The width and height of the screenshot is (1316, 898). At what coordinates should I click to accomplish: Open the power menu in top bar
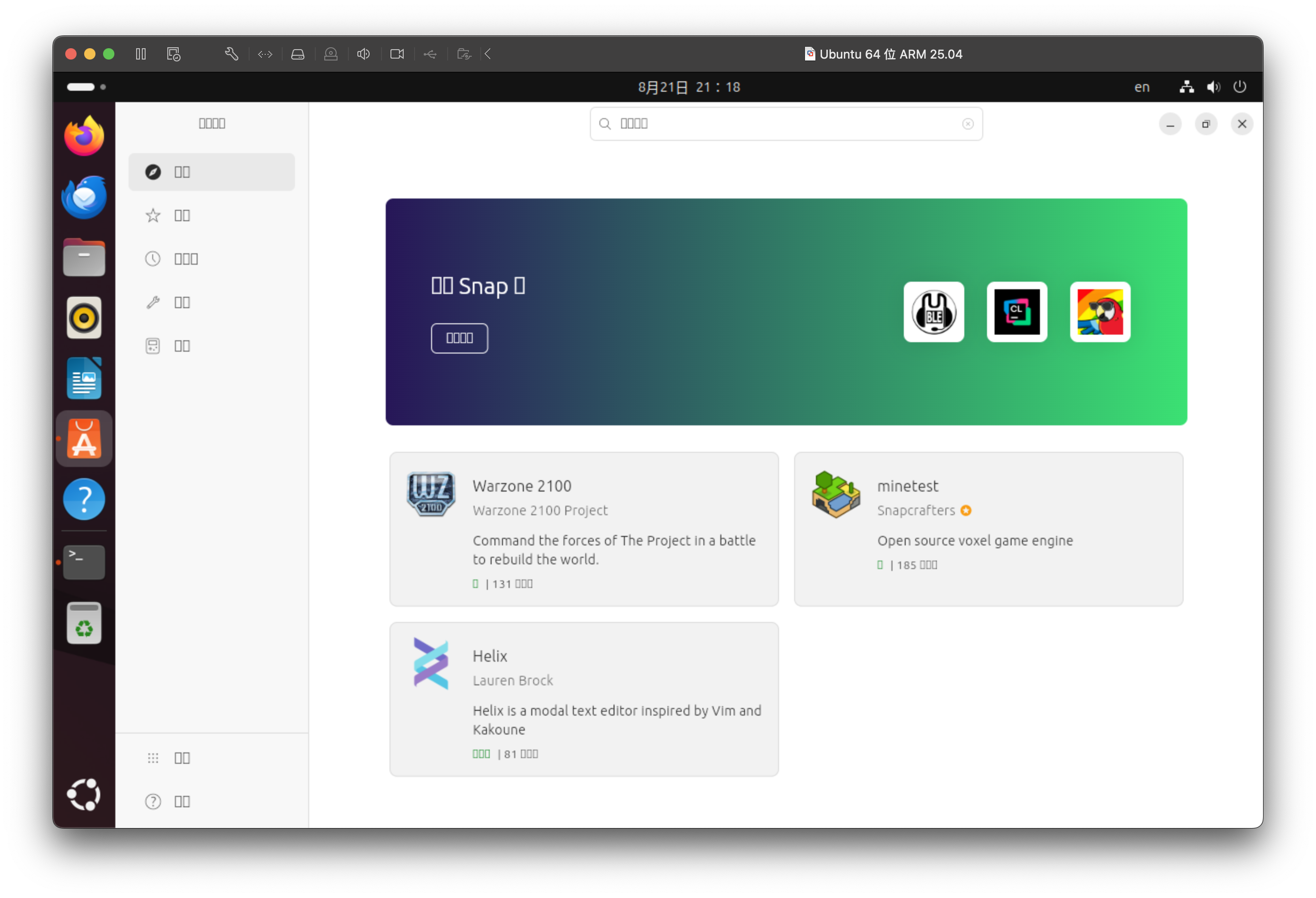click(1239, 86)
